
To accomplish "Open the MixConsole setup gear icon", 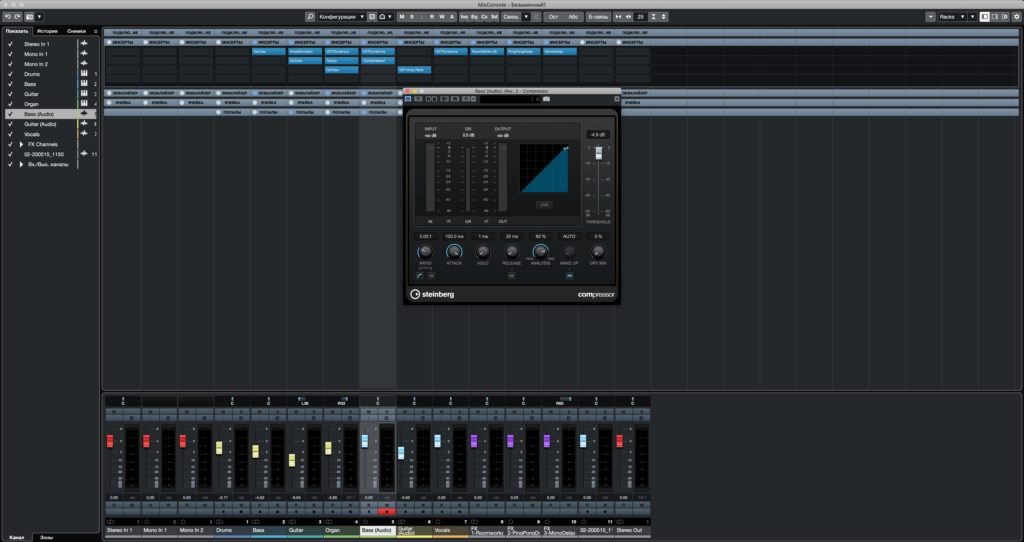I will 1016,16.
